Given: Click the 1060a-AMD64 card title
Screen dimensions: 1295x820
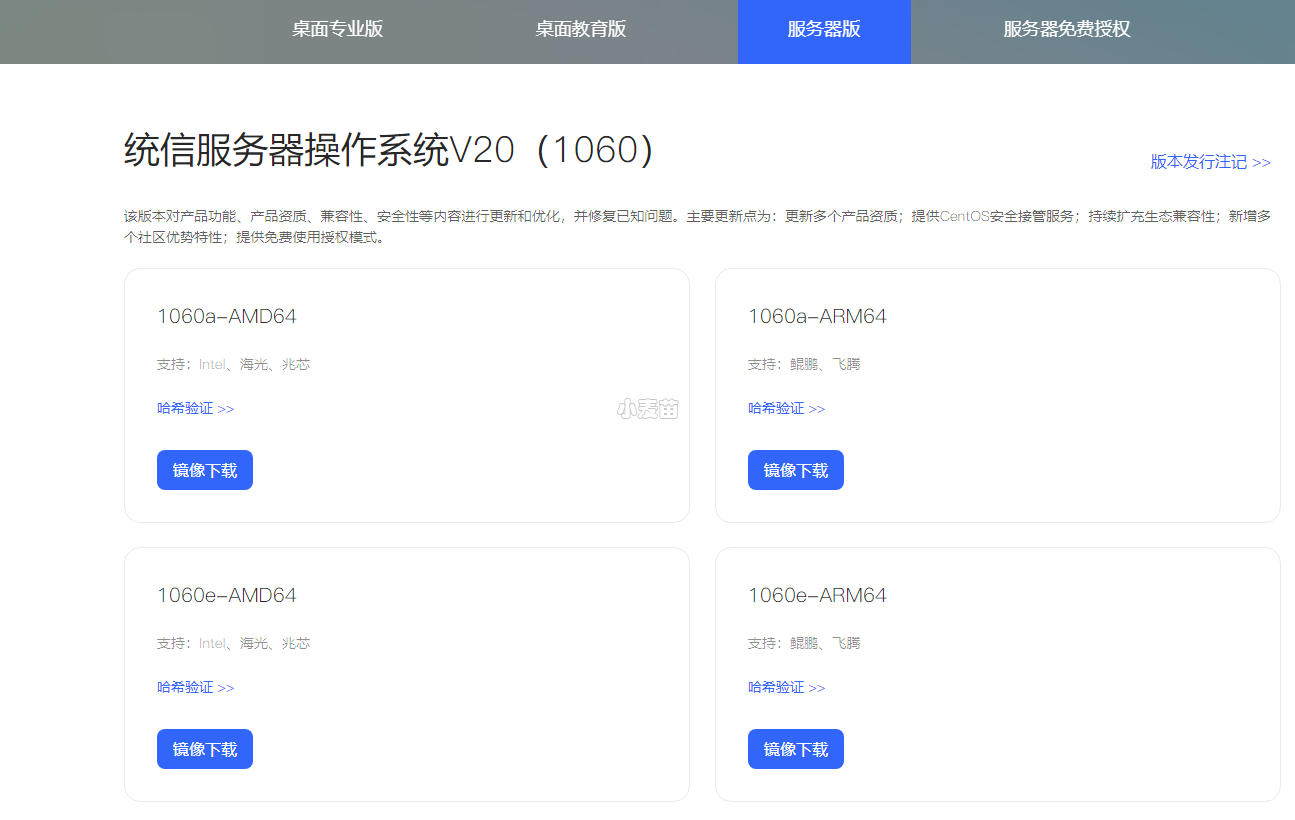Looking at the screenshot, I should pos(227,316).
